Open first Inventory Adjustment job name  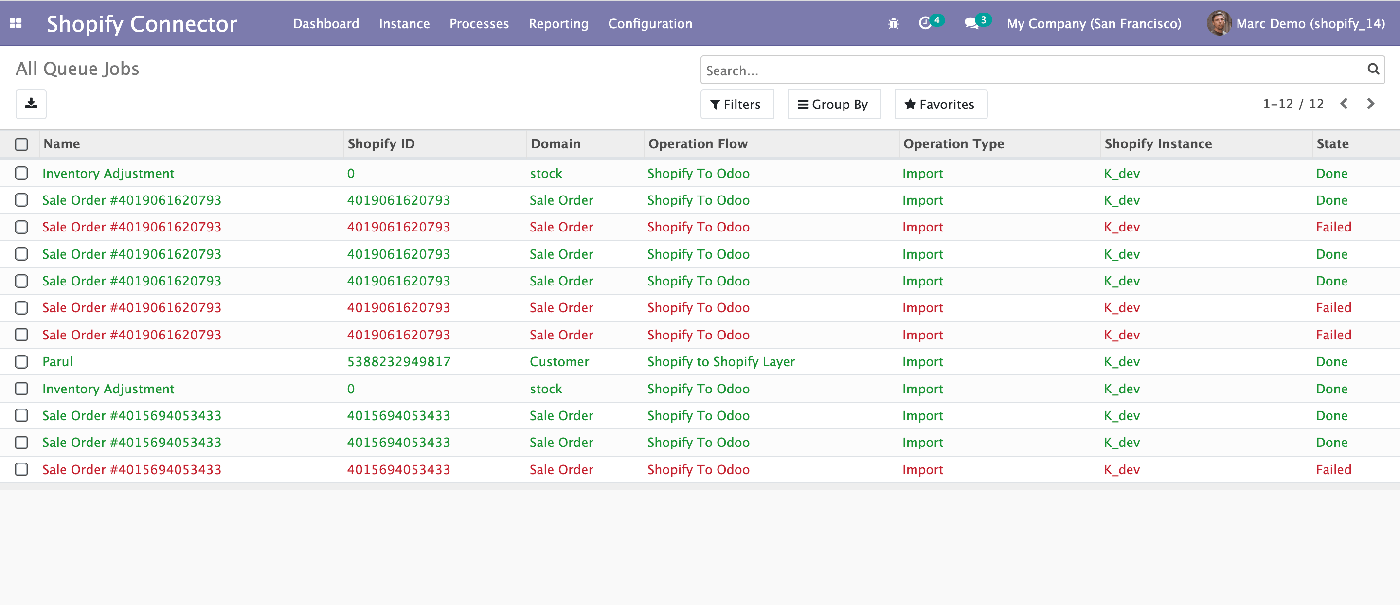coord(108,173)
